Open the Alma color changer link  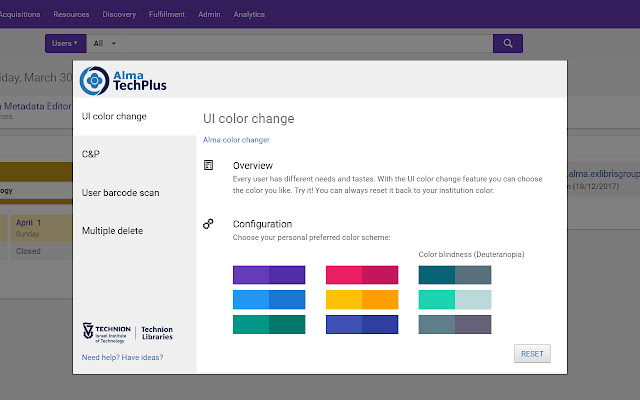pyautogui.click(x=236, y=140)
